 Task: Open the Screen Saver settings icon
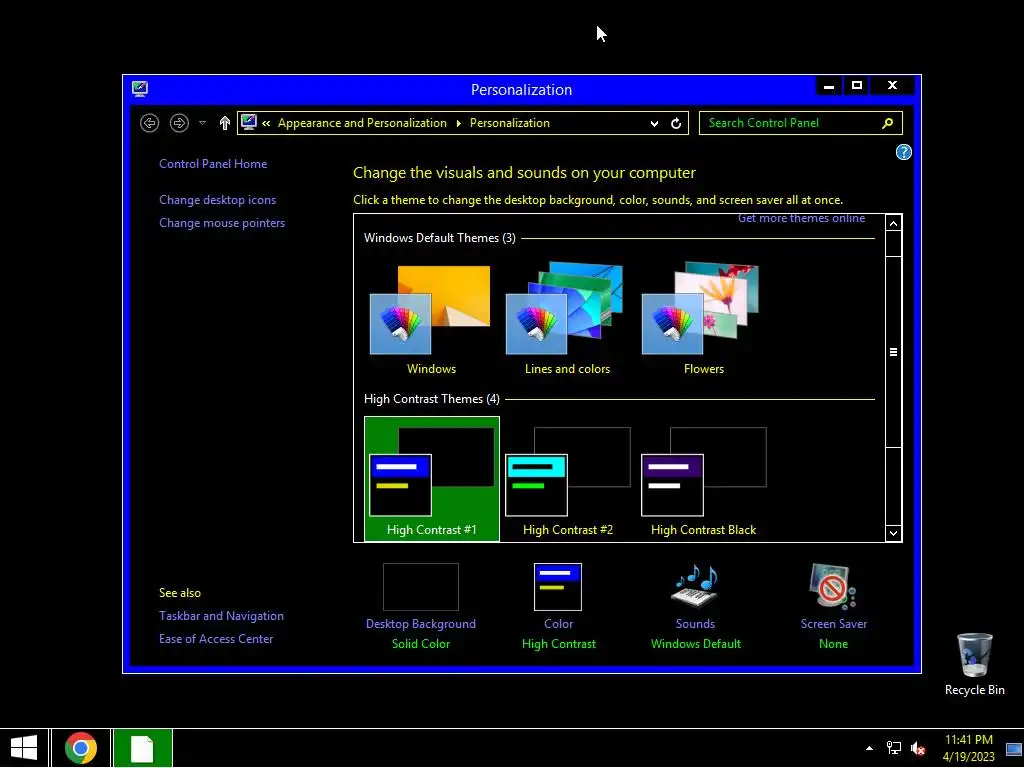tap(833, 586)
